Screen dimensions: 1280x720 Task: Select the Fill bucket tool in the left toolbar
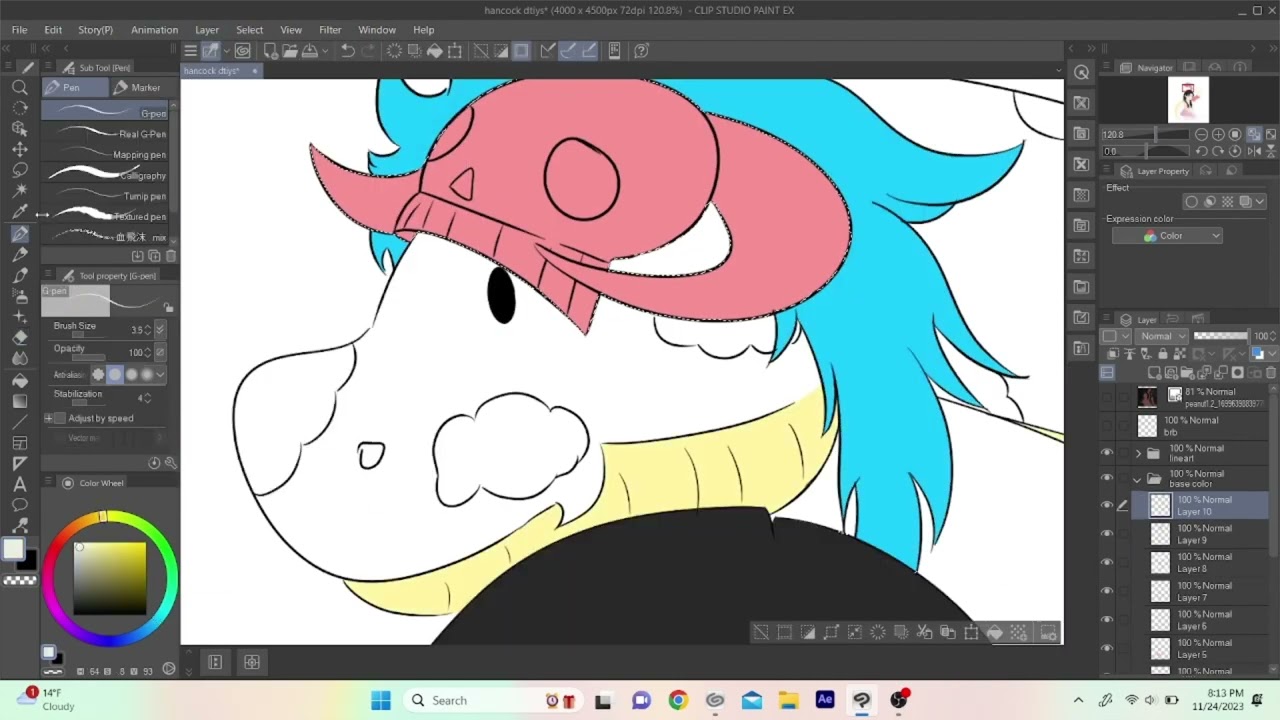click(x=19, y=380)
